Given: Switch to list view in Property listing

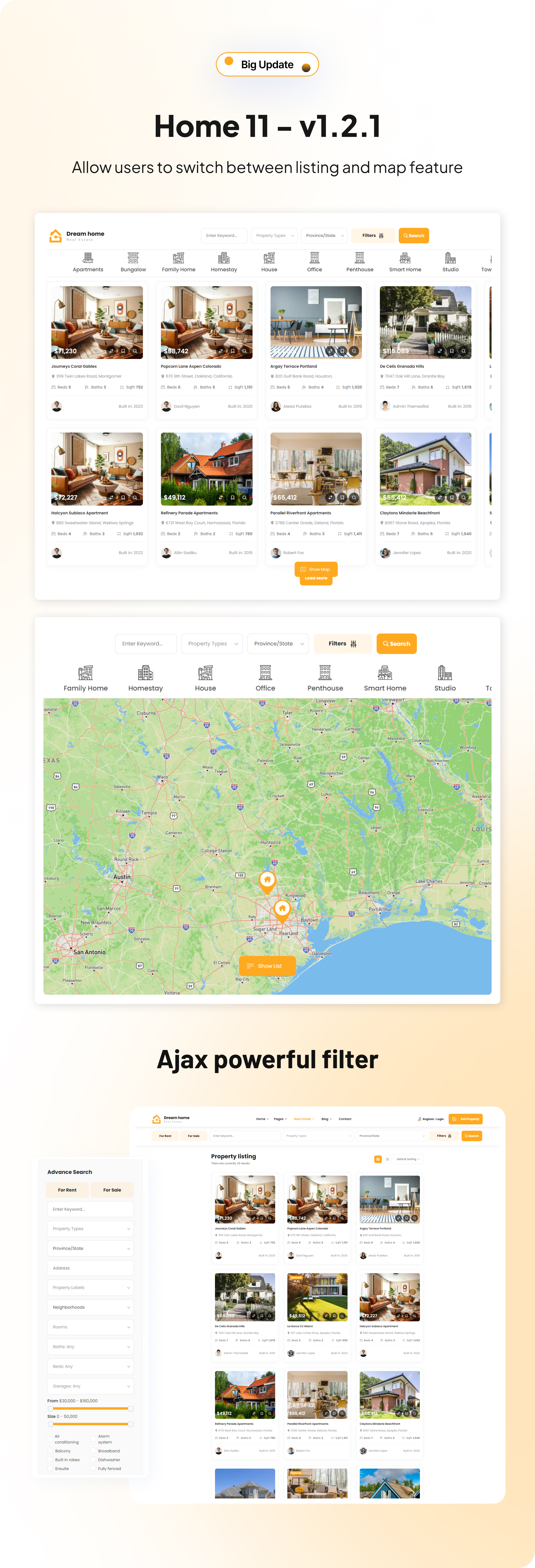Looking at the screenshot, I should (x=387, y=1159).
